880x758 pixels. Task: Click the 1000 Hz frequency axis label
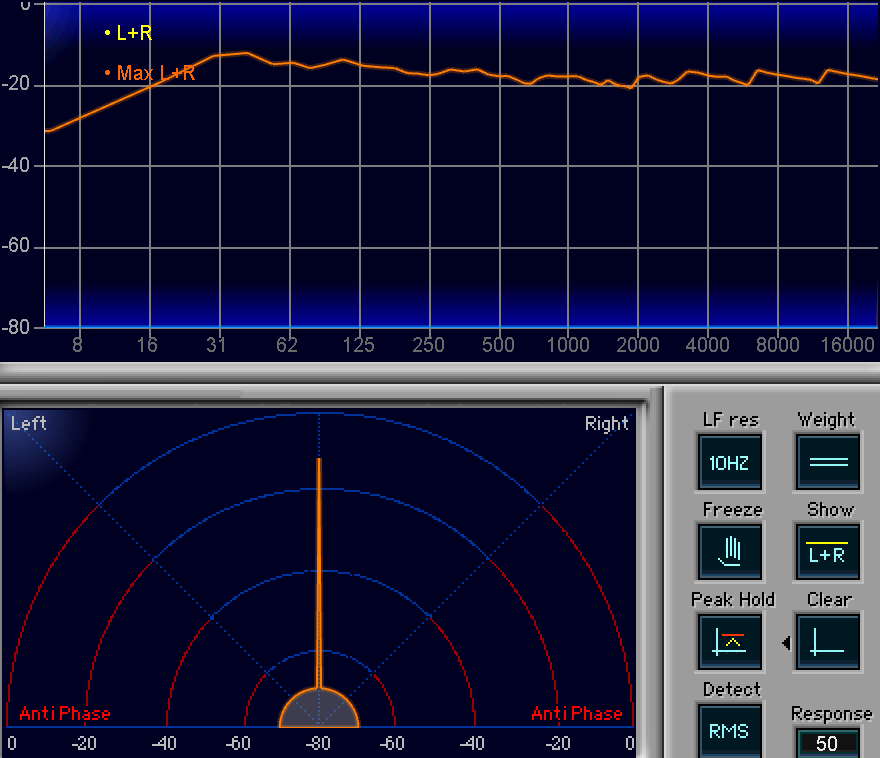tap(568, 345)
